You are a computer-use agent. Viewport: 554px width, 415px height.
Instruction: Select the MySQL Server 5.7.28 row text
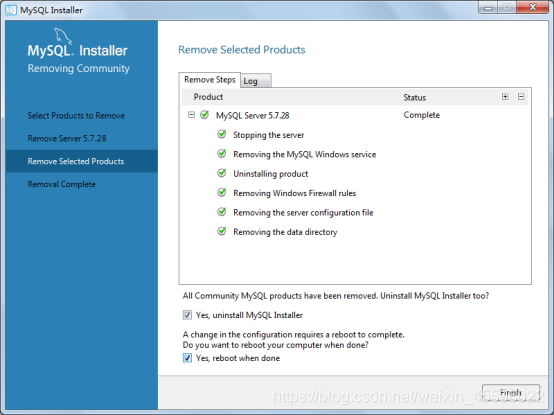tap(253, 115)
